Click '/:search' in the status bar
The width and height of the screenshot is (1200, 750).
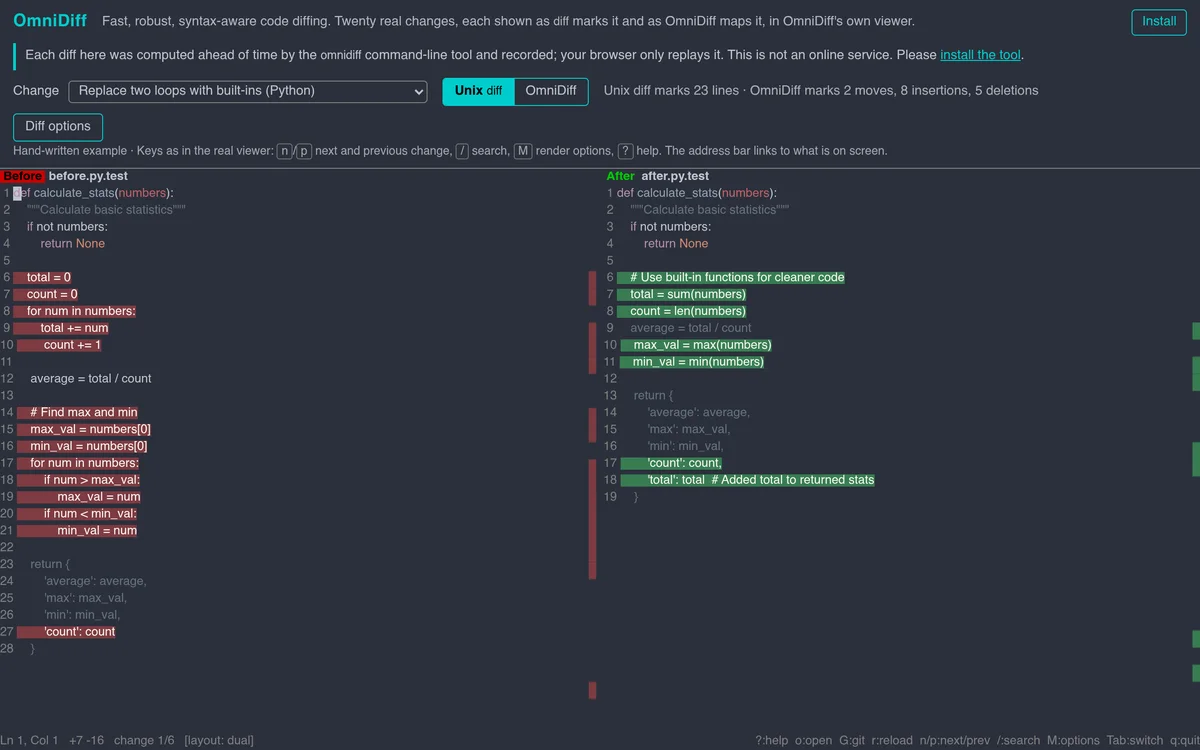coord(1018,740)
